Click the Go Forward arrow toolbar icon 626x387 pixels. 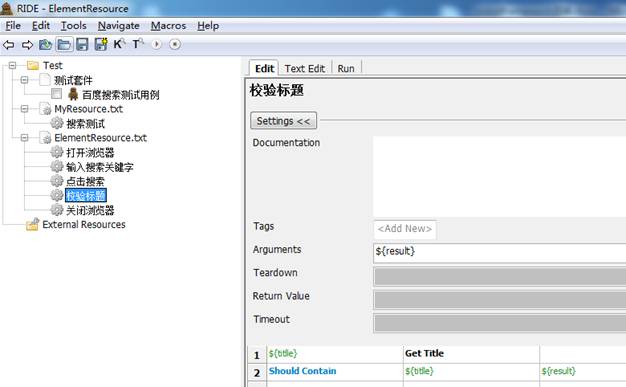(x=27, y=45)
